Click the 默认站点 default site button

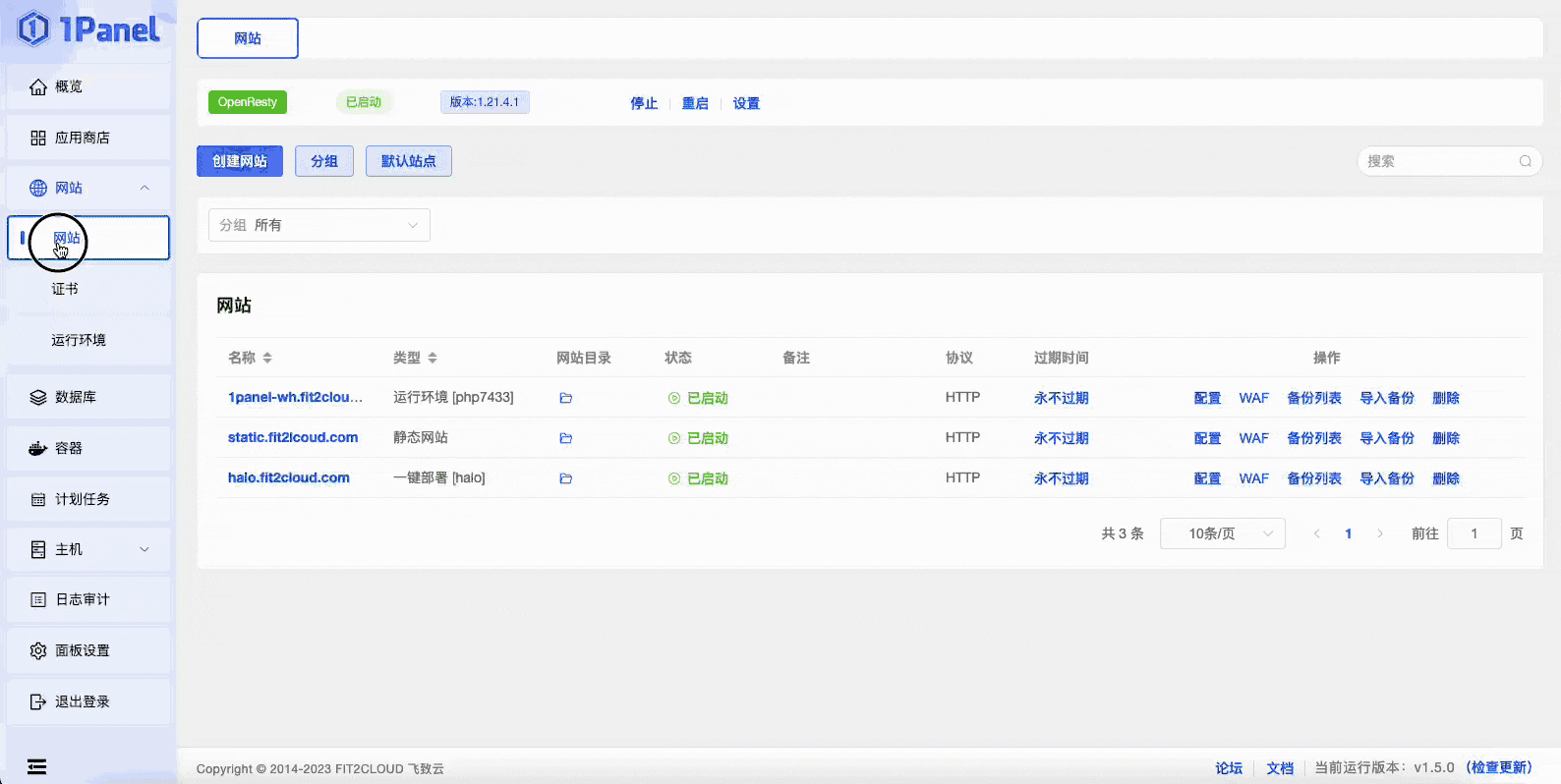tap(409, 161)
